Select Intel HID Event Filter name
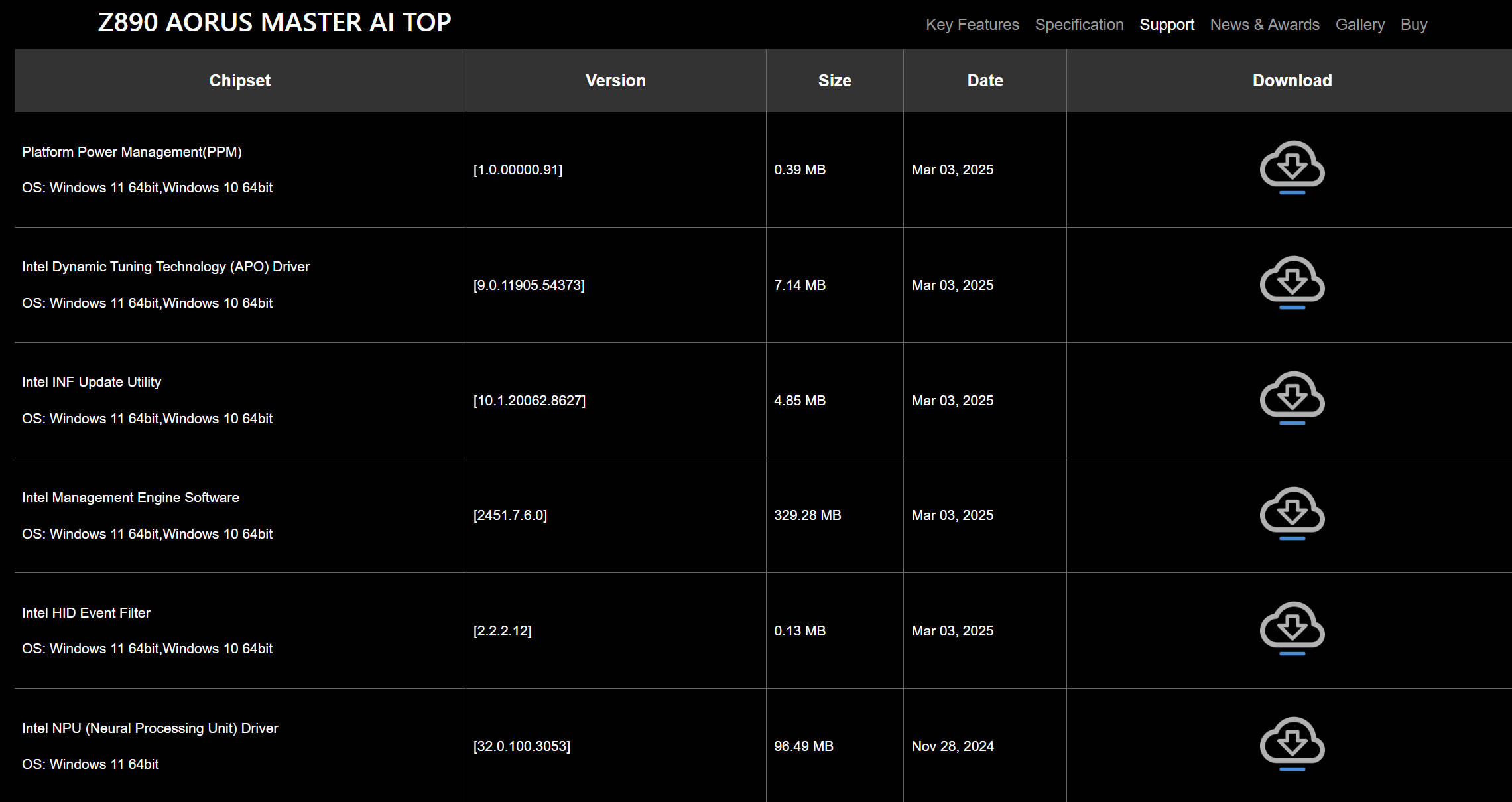 coord(86,613)
